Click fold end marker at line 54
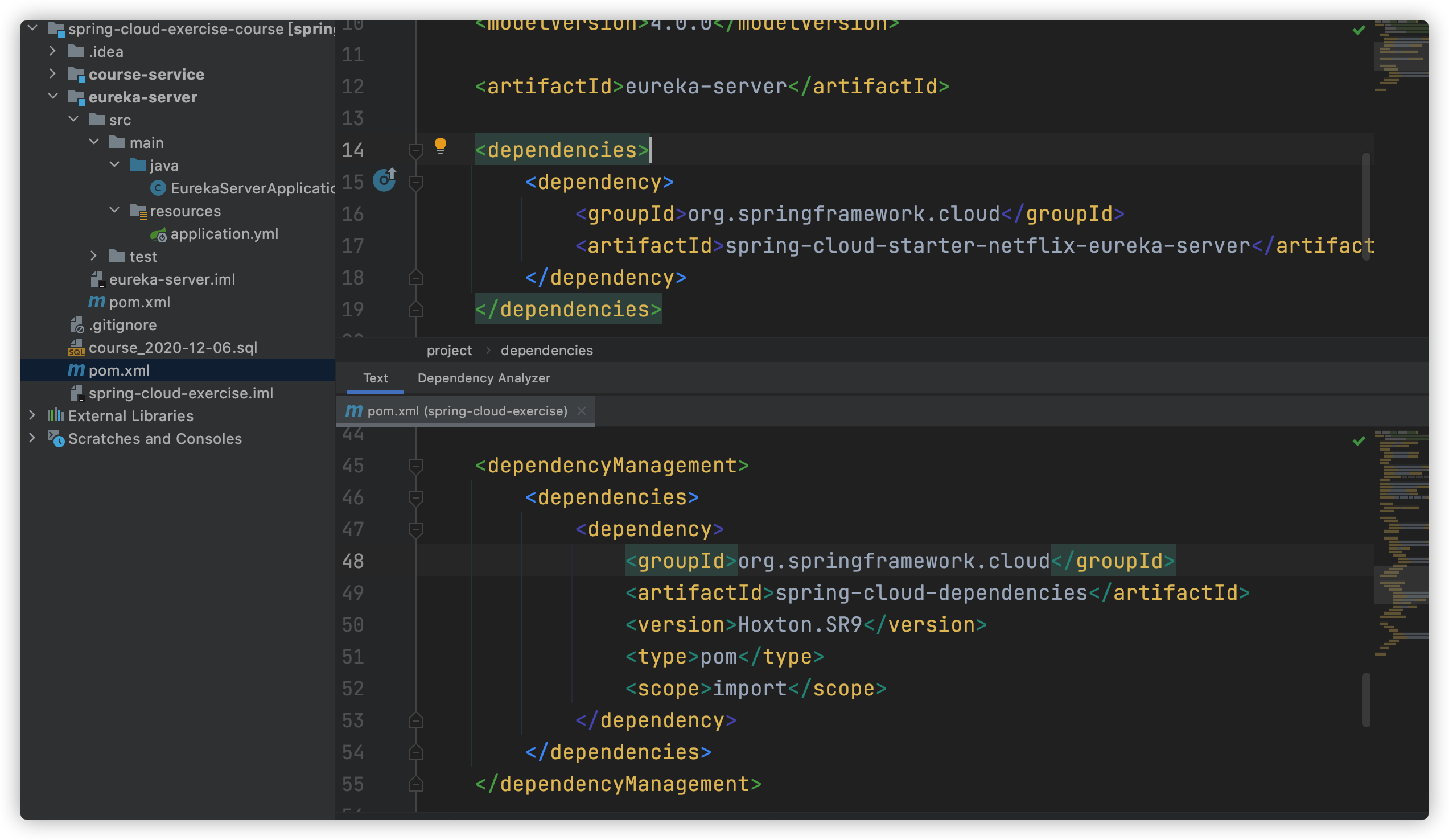 [415, 751]
